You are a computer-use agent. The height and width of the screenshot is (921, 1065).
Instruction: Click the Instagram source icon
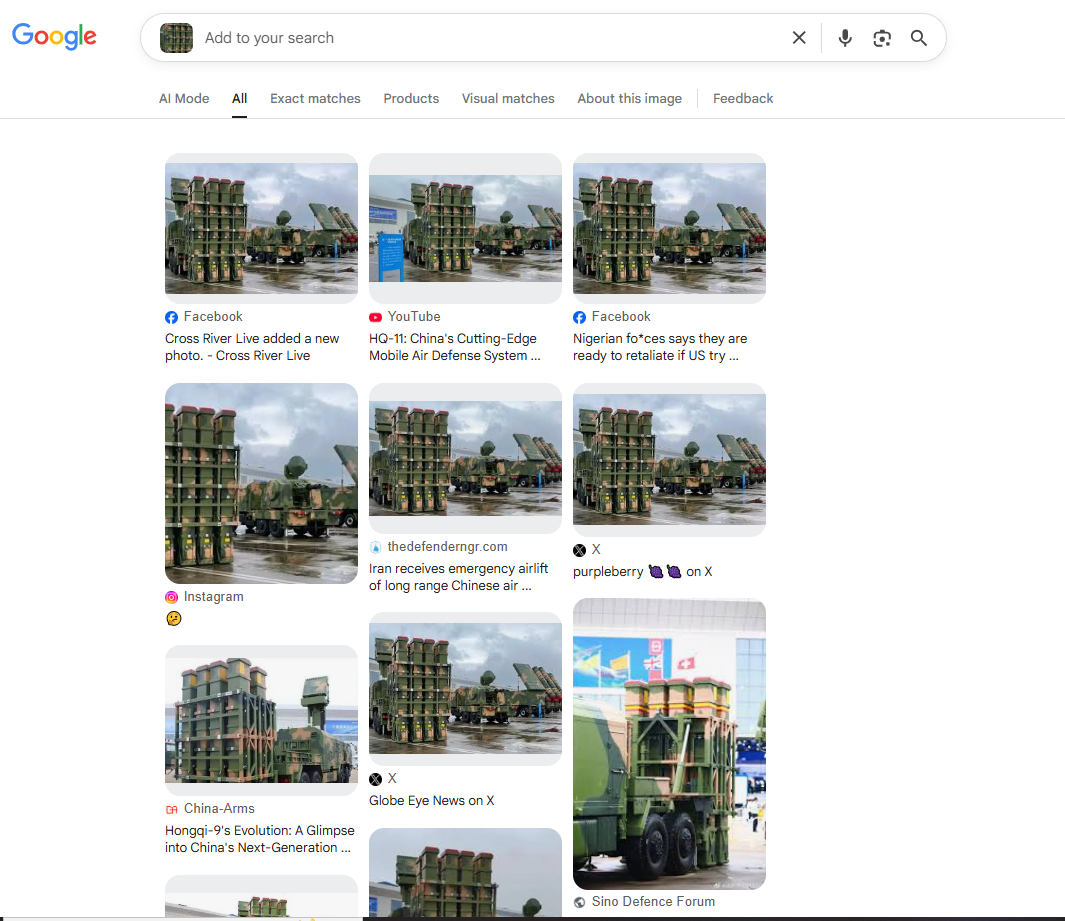point(172,597)
